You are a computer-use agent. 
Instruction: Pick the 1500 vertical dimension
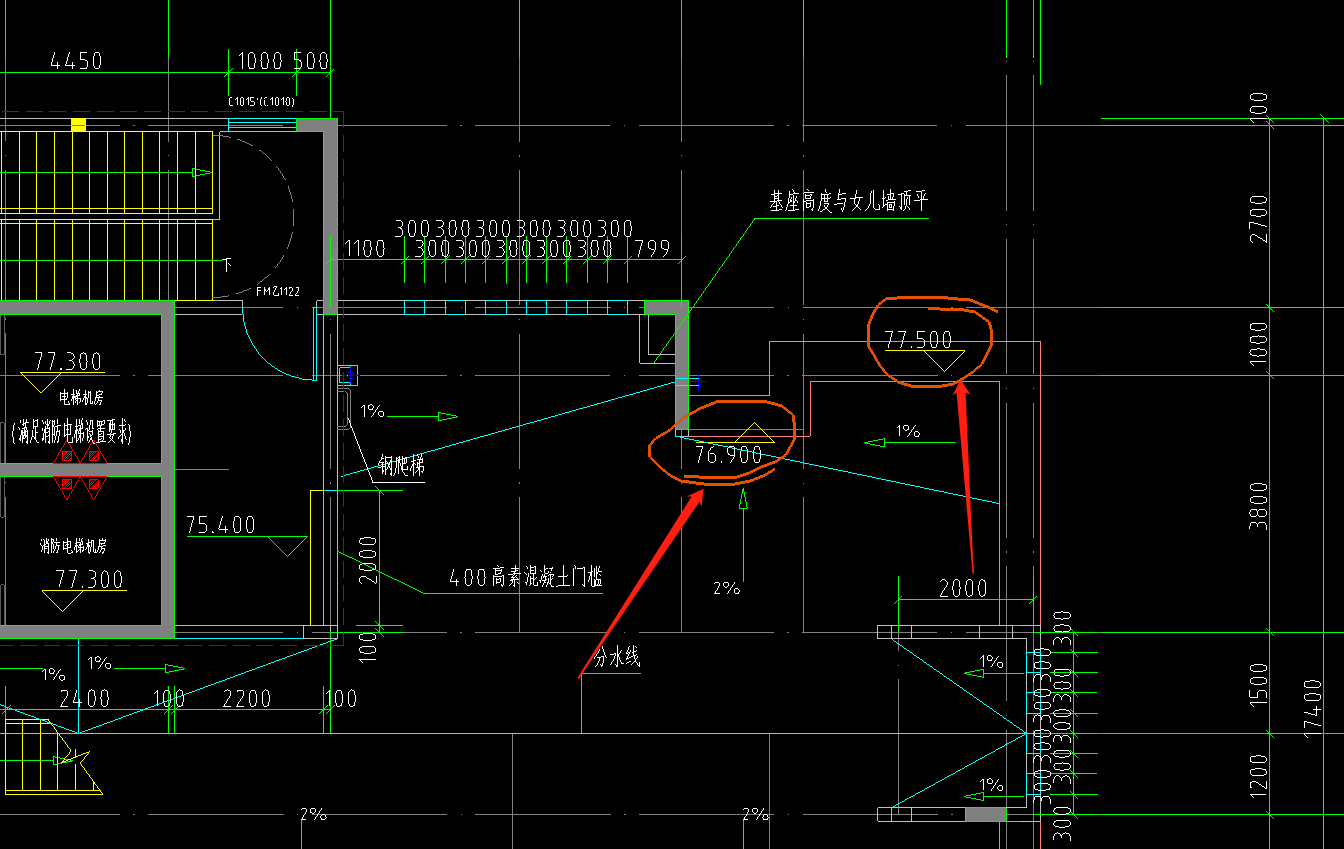click(1258, 686)
